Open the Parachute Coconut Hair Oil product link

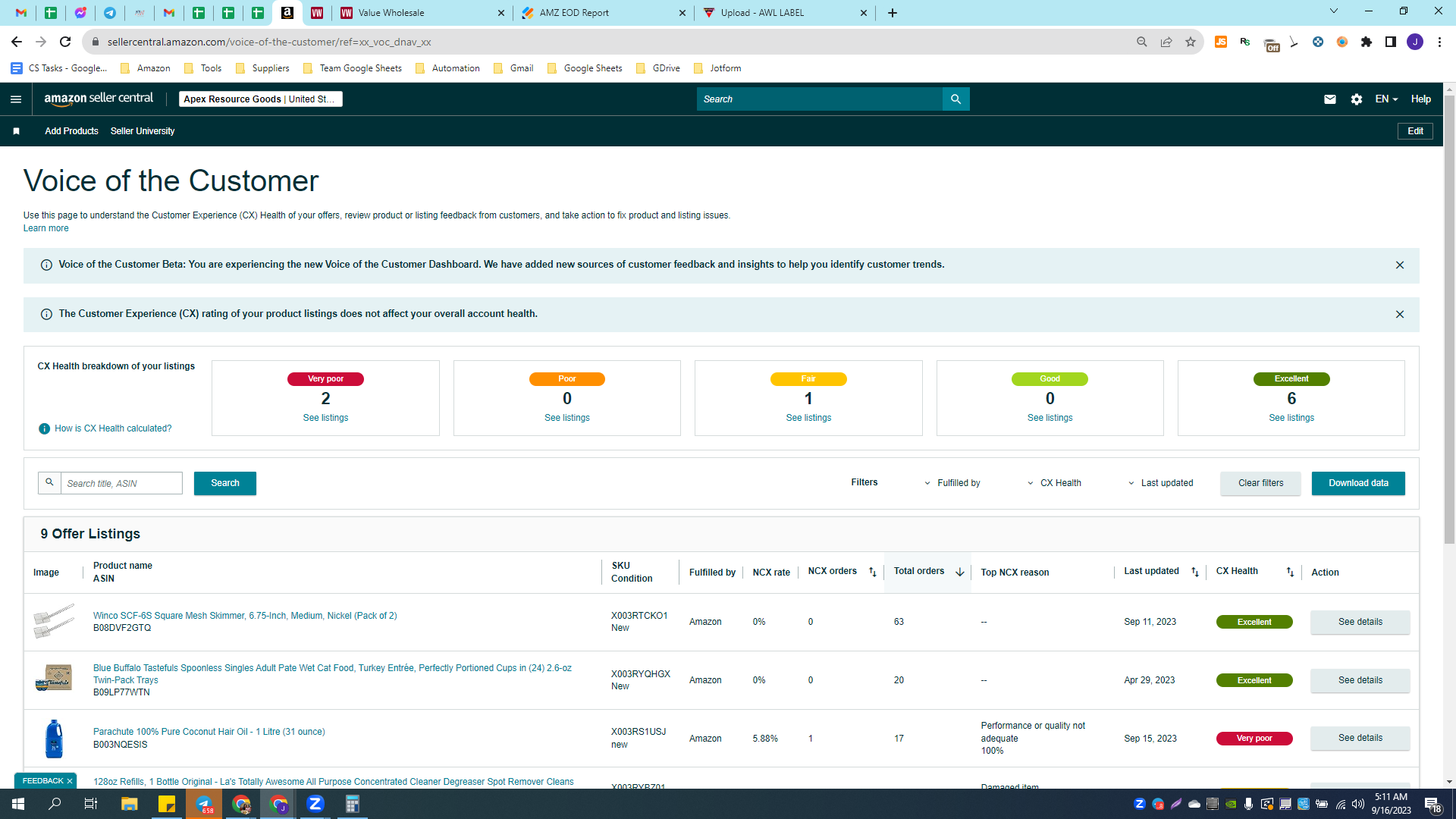[x=209, y=733]
